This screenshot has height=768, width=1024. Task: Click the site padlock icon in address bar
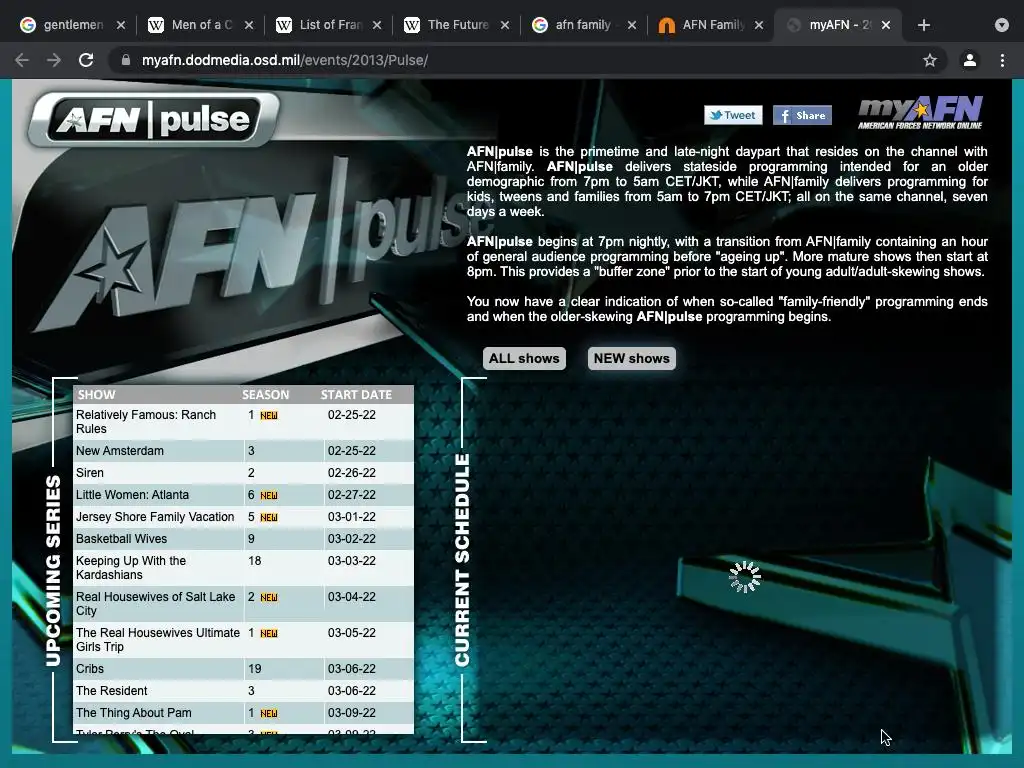[x=126, y=60]
